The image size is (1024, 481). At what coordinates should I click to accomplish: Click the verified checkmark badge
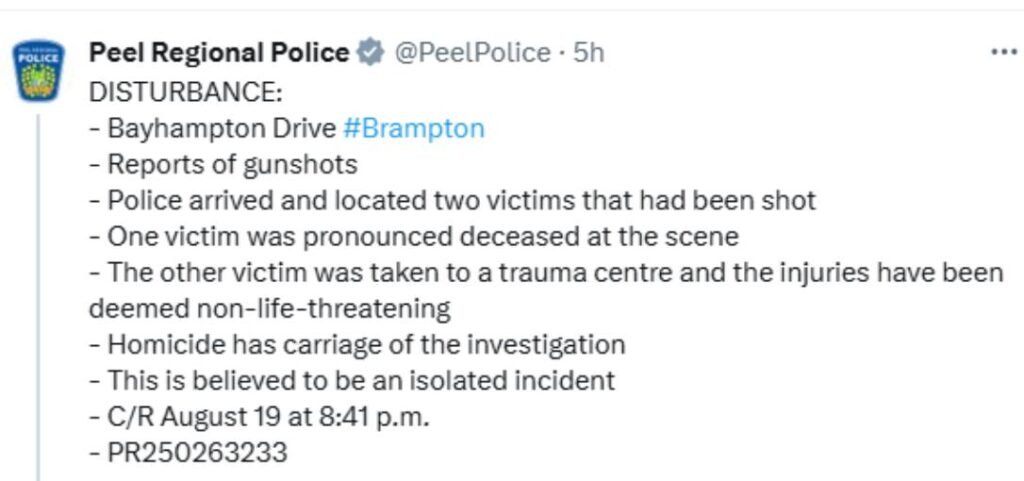(x=370, y=52)
